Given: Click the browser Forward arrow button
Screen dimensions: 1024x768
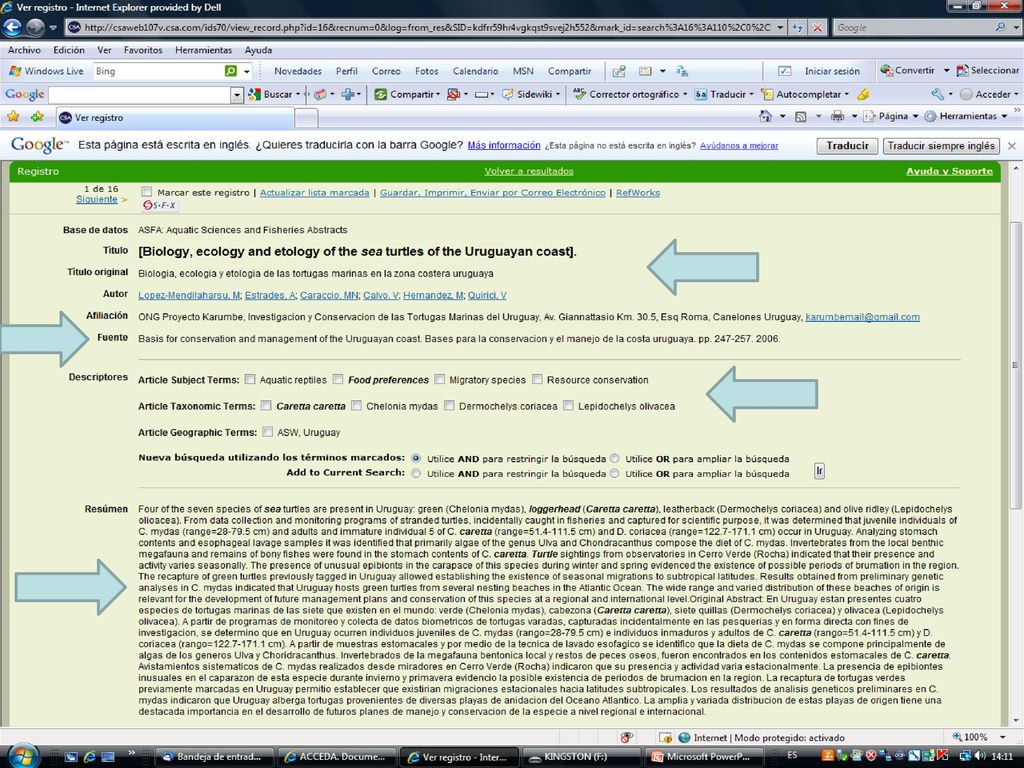Looking at the screenshot, I should [x=35, y=27].
